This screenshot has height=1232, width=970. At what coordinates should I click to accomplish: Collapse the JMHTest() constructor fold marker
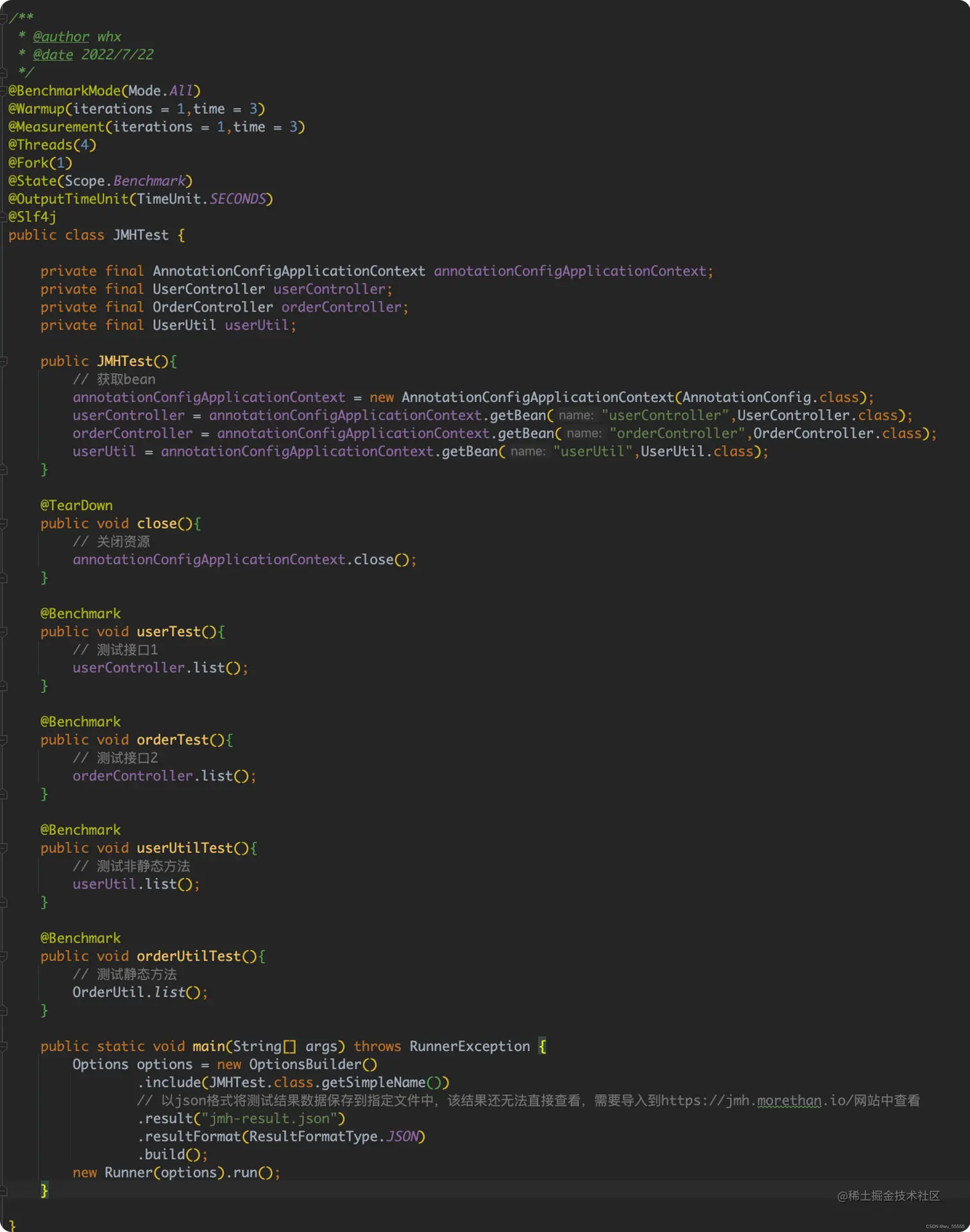point(3,362)
